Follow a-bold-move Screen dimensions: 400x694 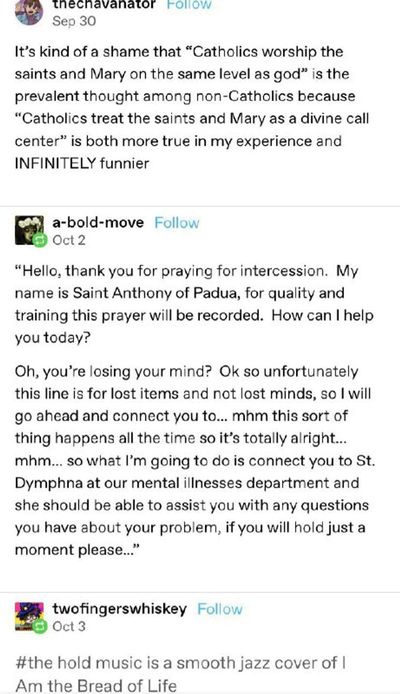pos(177,223)
